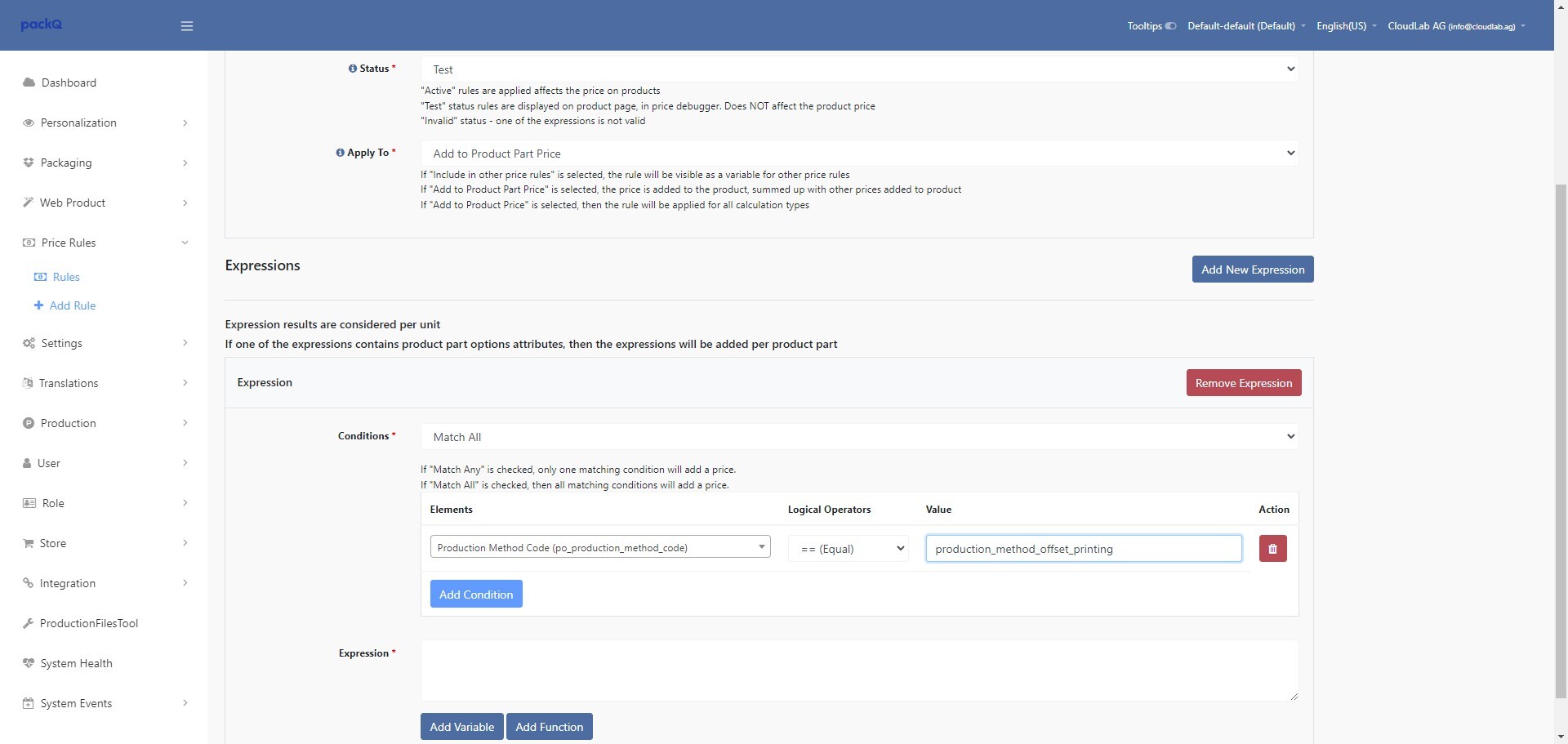Click the Personalization eye icon
This screenshot has height=744, width=1568.
(29, 123)
